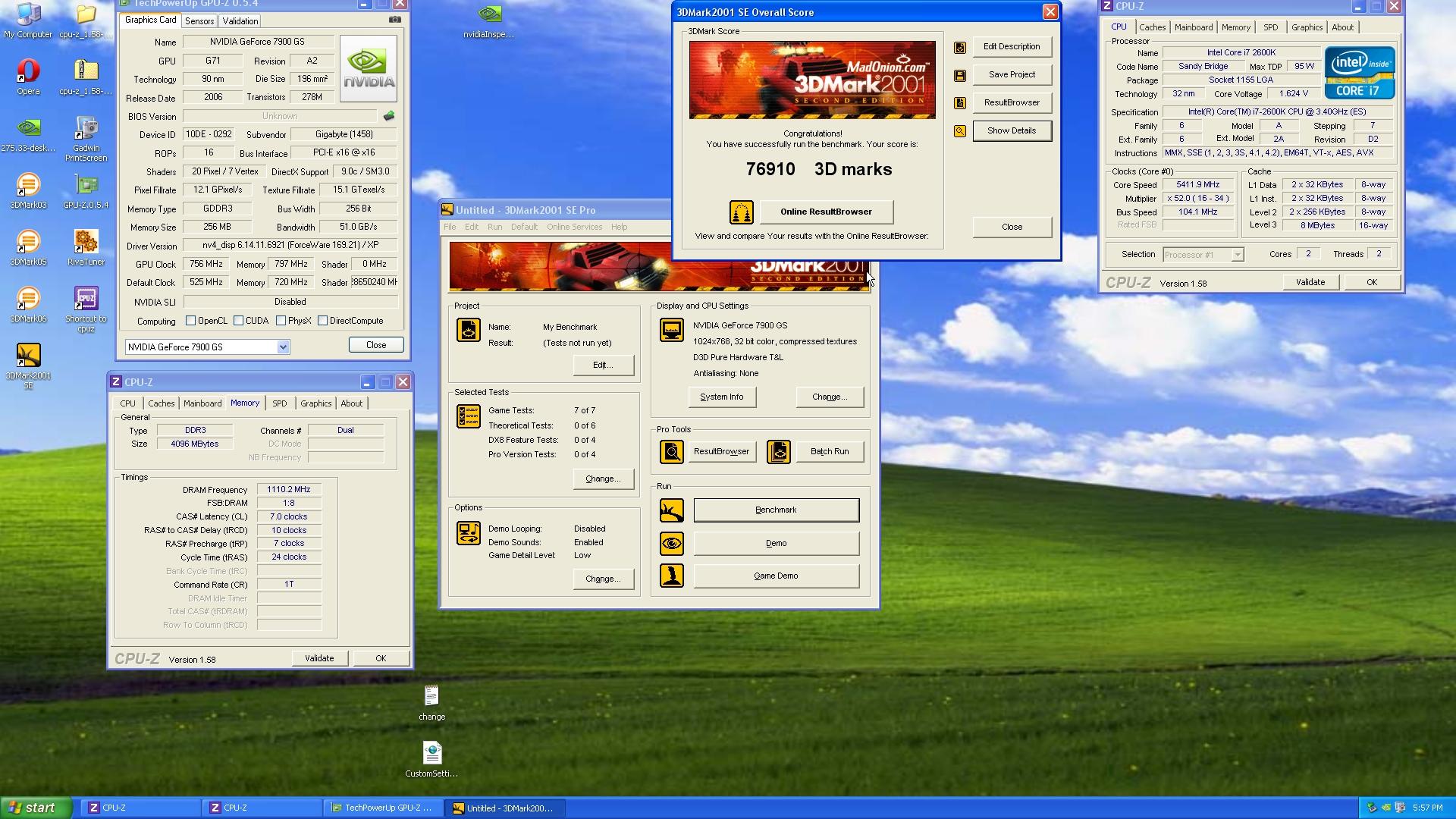Viewport: 1456px width, 819px height.
Task: Click Close button in GPU-Z window
Action: click(x=376, y=344)
